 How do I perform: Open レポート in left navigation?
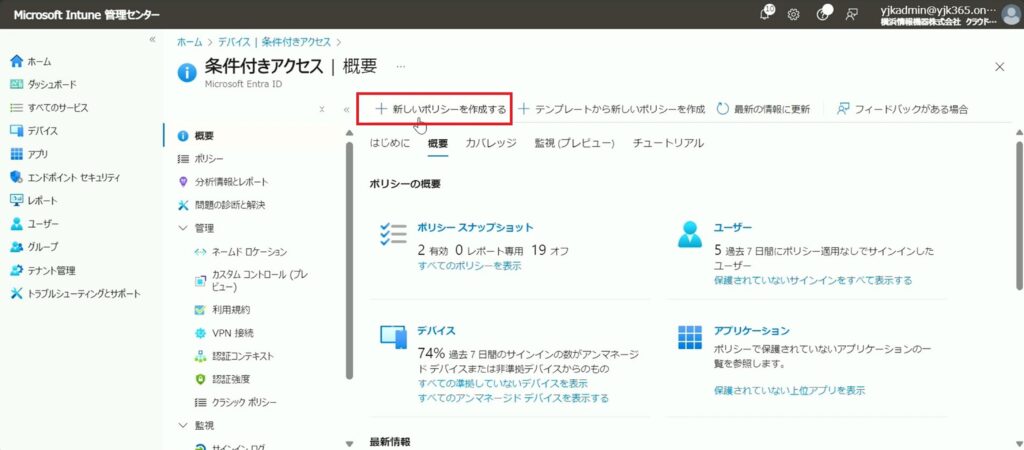34,201
